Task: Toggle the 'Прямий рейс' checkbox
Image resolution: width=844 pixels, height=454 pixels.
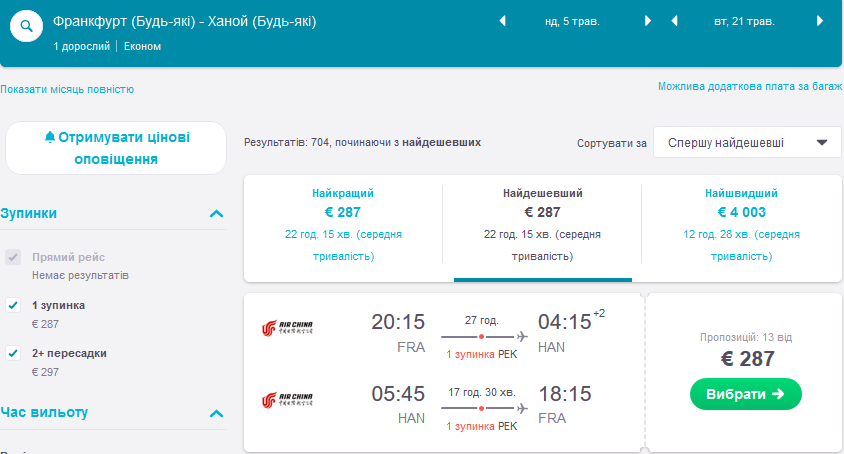Action: pos(13,257)
